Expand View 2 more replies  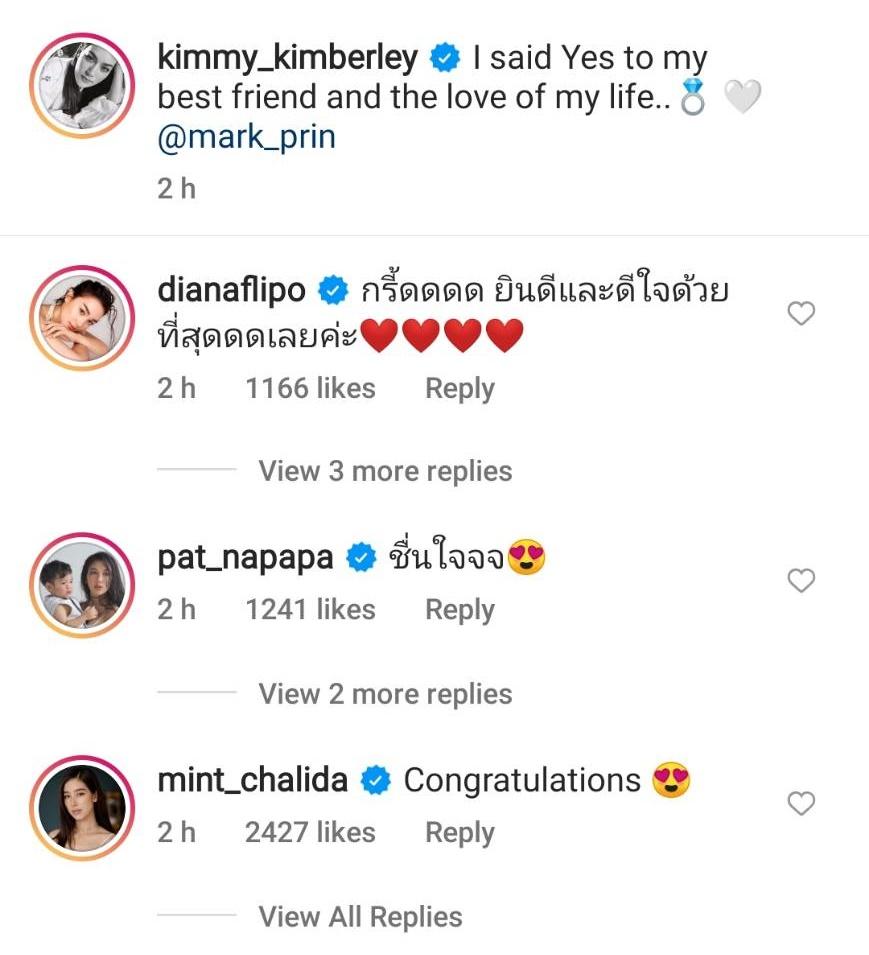[x=385, y=694]
